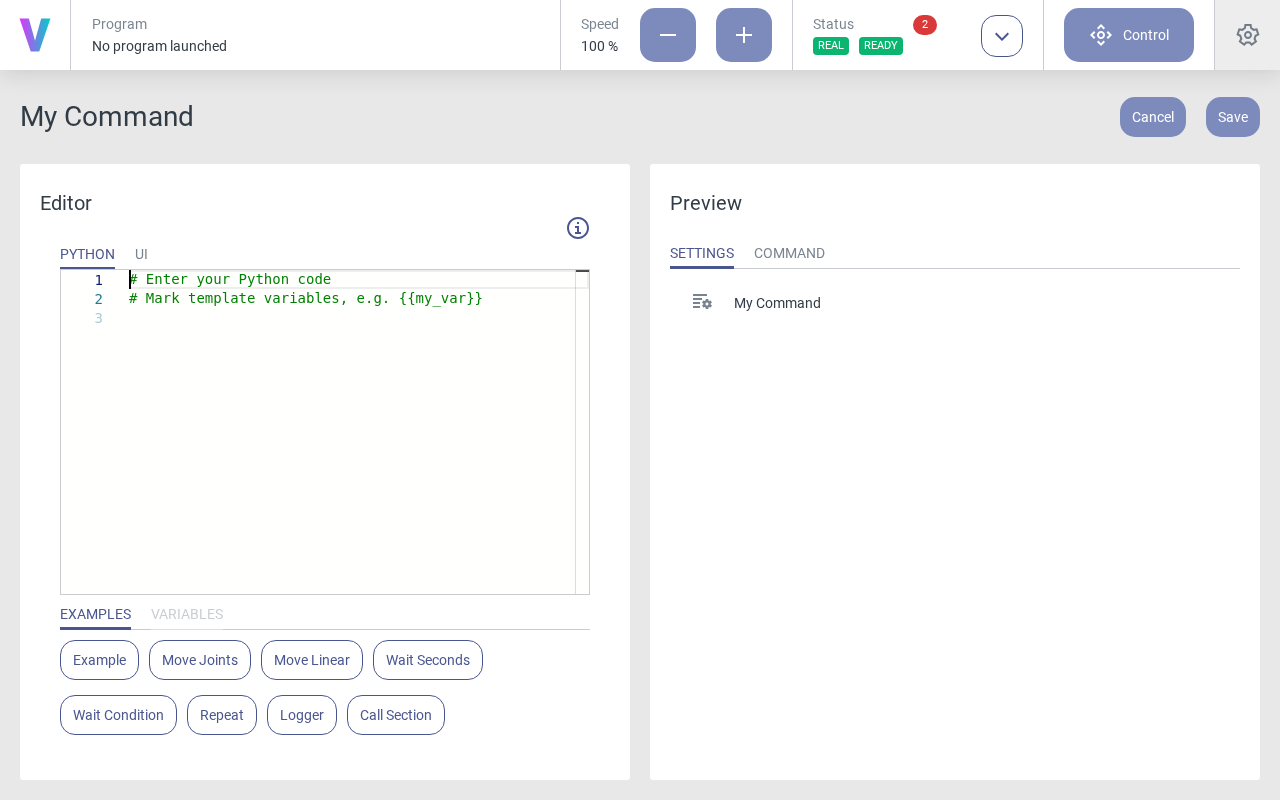Insert the Call Section example
The image size is (1280, 800).
coord(396,715)
